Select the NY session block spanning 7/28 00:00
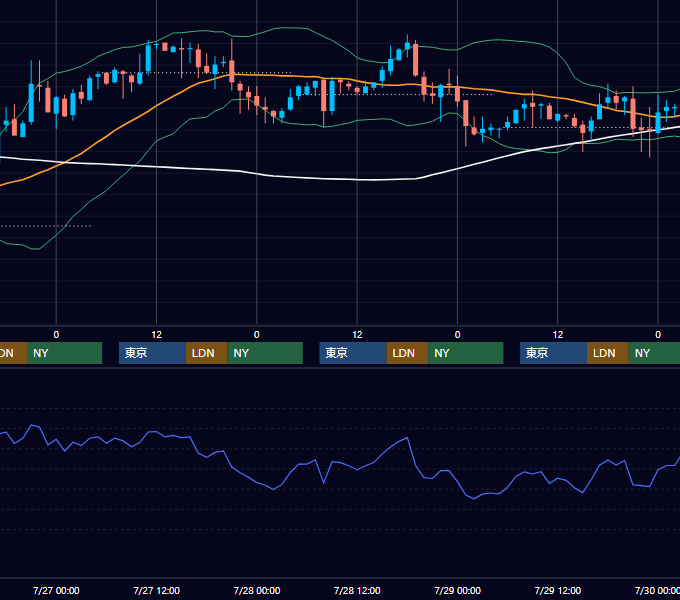This screenshot has height=600, width=680. click(x=265, y=353)
